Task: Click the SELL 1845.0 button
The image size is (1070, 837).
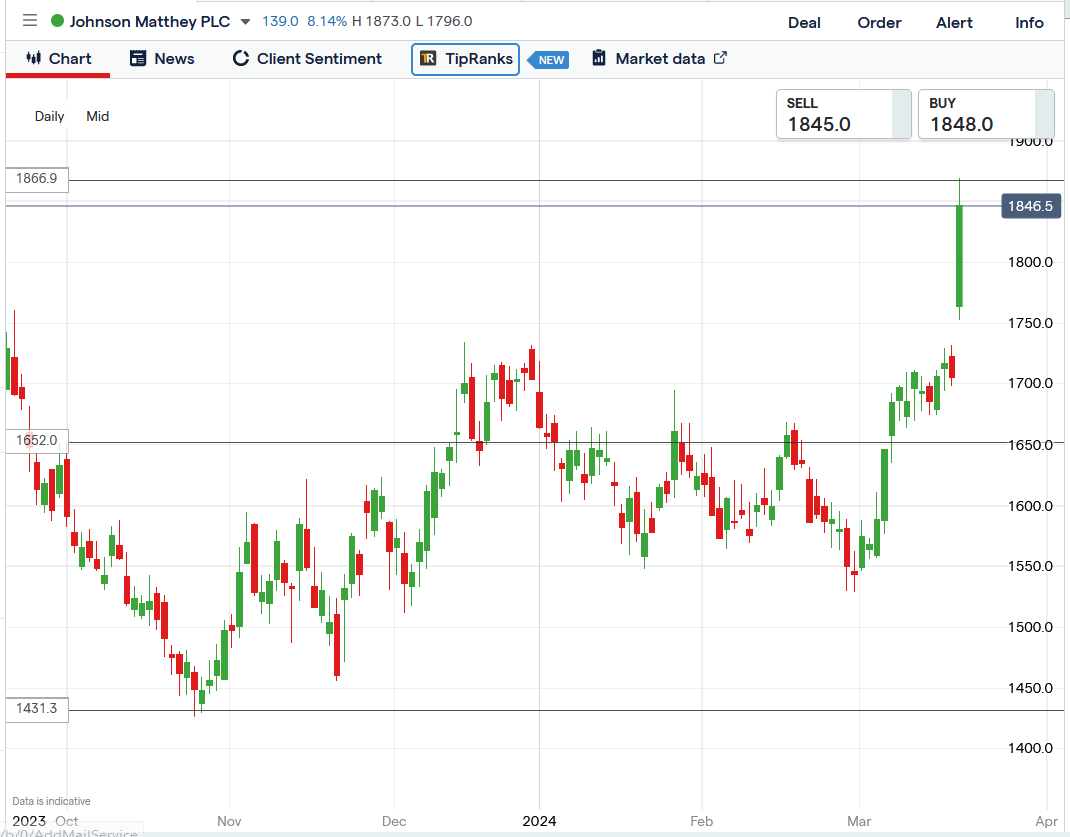Action: point(843,114)
